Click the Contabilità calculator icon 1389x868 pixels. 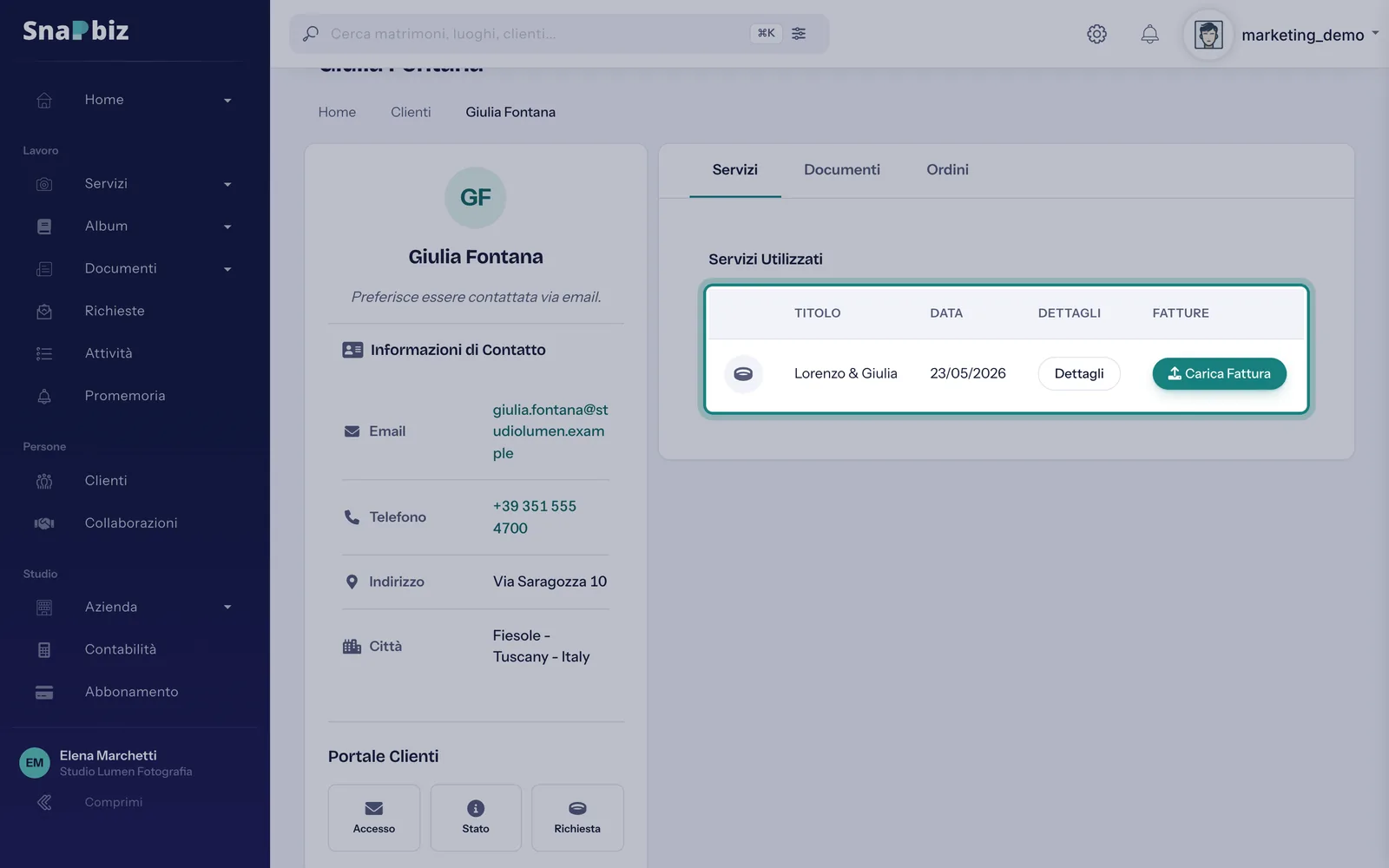[x=44, y=649]
